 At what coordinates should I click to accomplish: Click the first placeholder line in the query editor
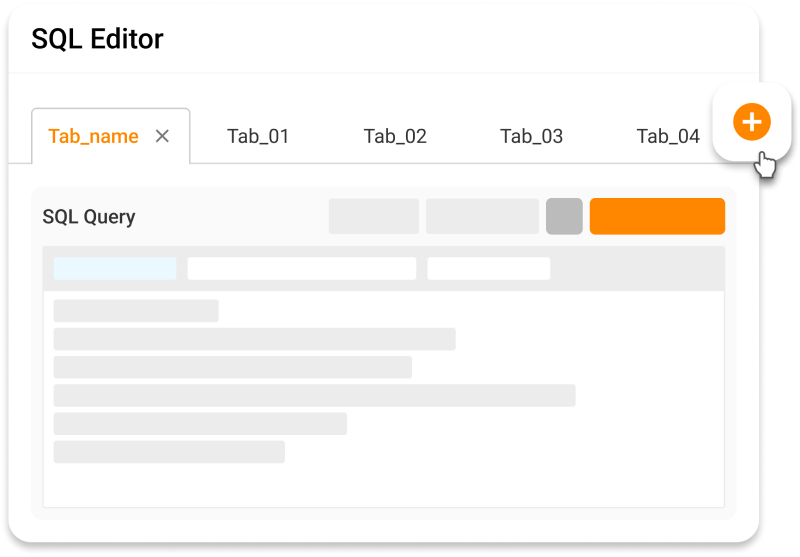pyautogui.click(x=136, y=311)
